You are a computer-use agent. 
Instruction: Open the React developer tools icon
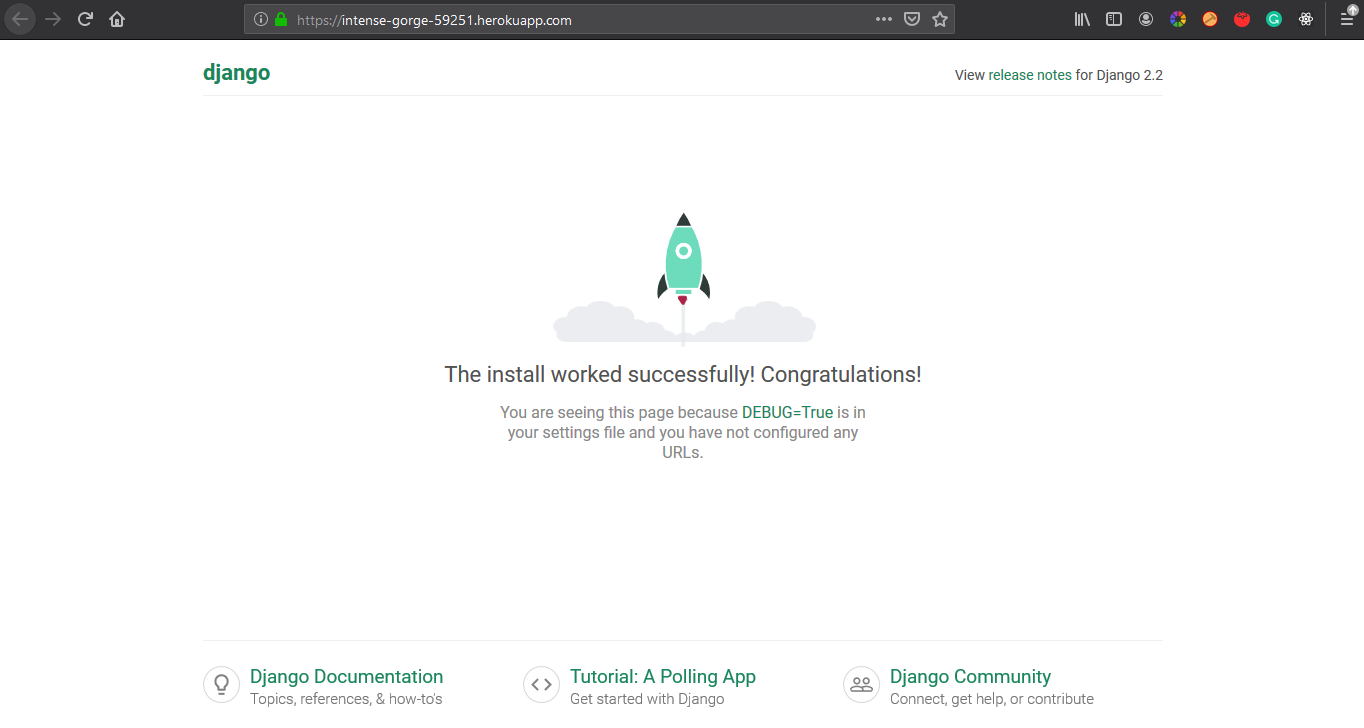1306,19
